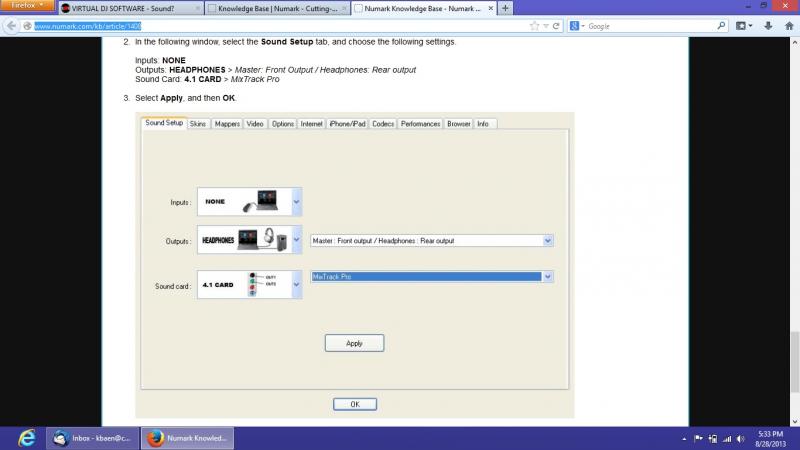Open Thunderbird Inbox taskbar item
Screen dimensions: 800x450
point(92,438)
